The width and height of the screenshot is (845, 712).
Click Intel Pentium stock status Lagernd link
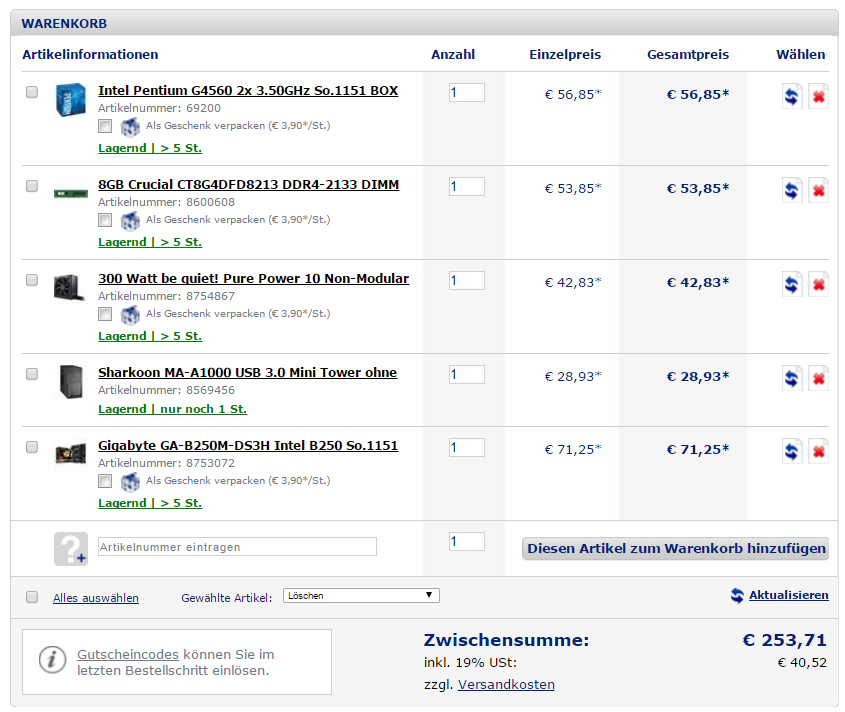pyautogui.click(x=150, y=148)
